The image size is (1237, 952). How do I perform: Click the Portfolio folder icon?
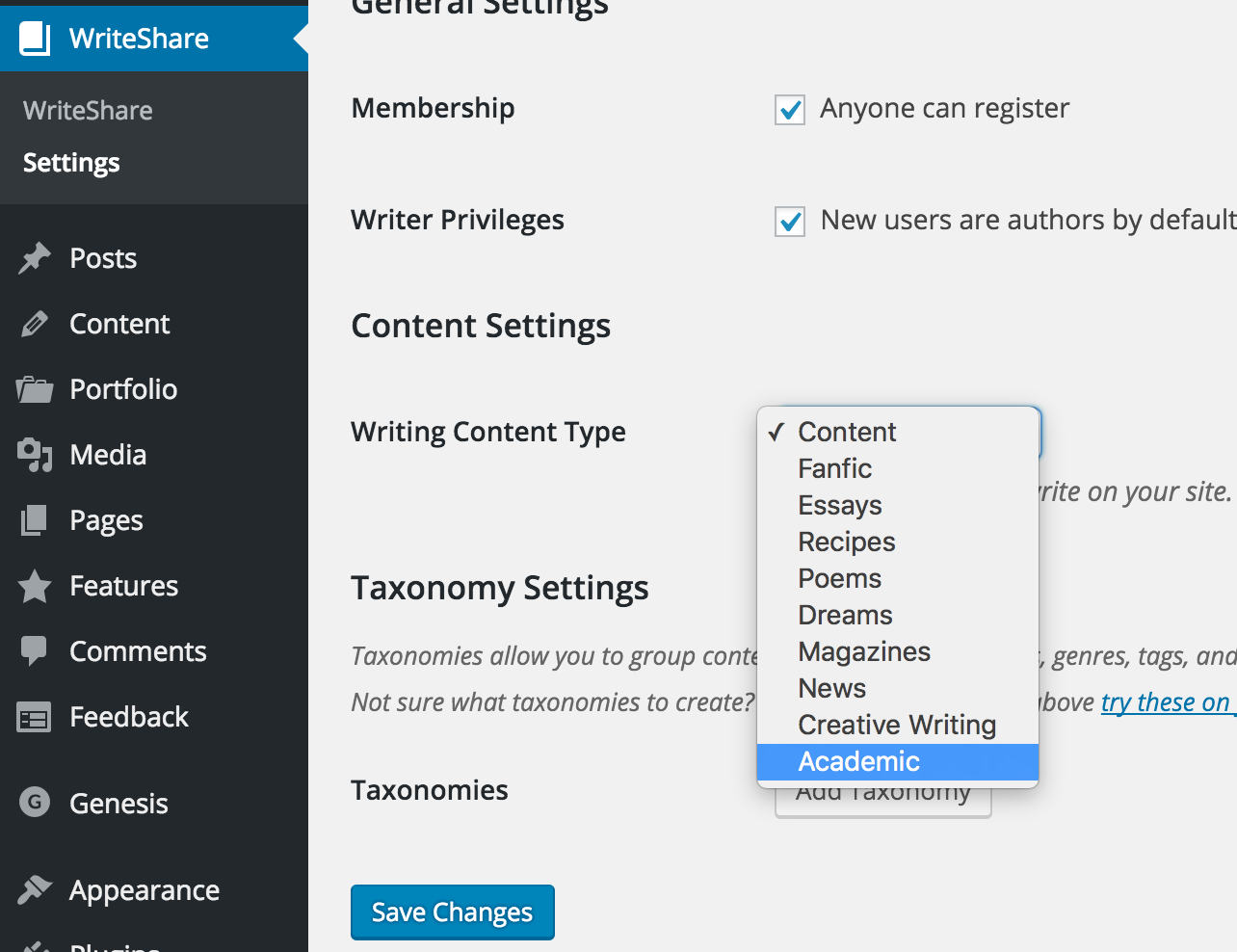35,389
